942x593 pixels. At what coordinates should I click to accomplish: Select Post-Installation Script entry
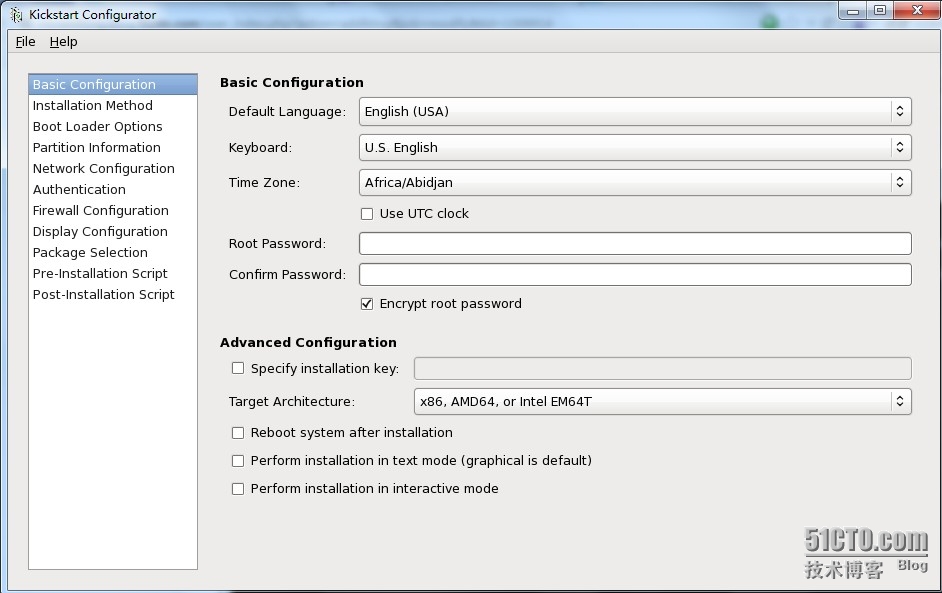[x=113, y=294]
